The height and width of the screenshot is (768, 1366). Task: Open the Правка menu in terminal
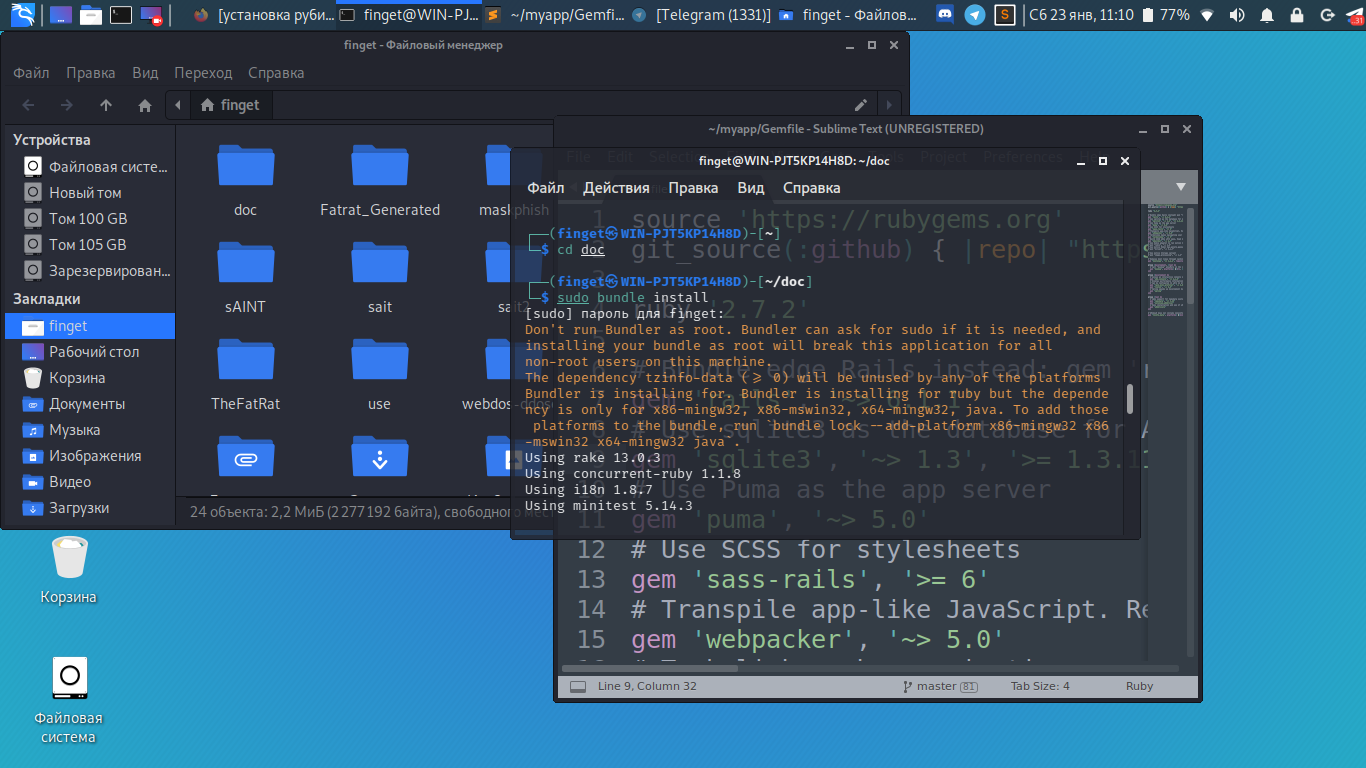tap(693, 188)
